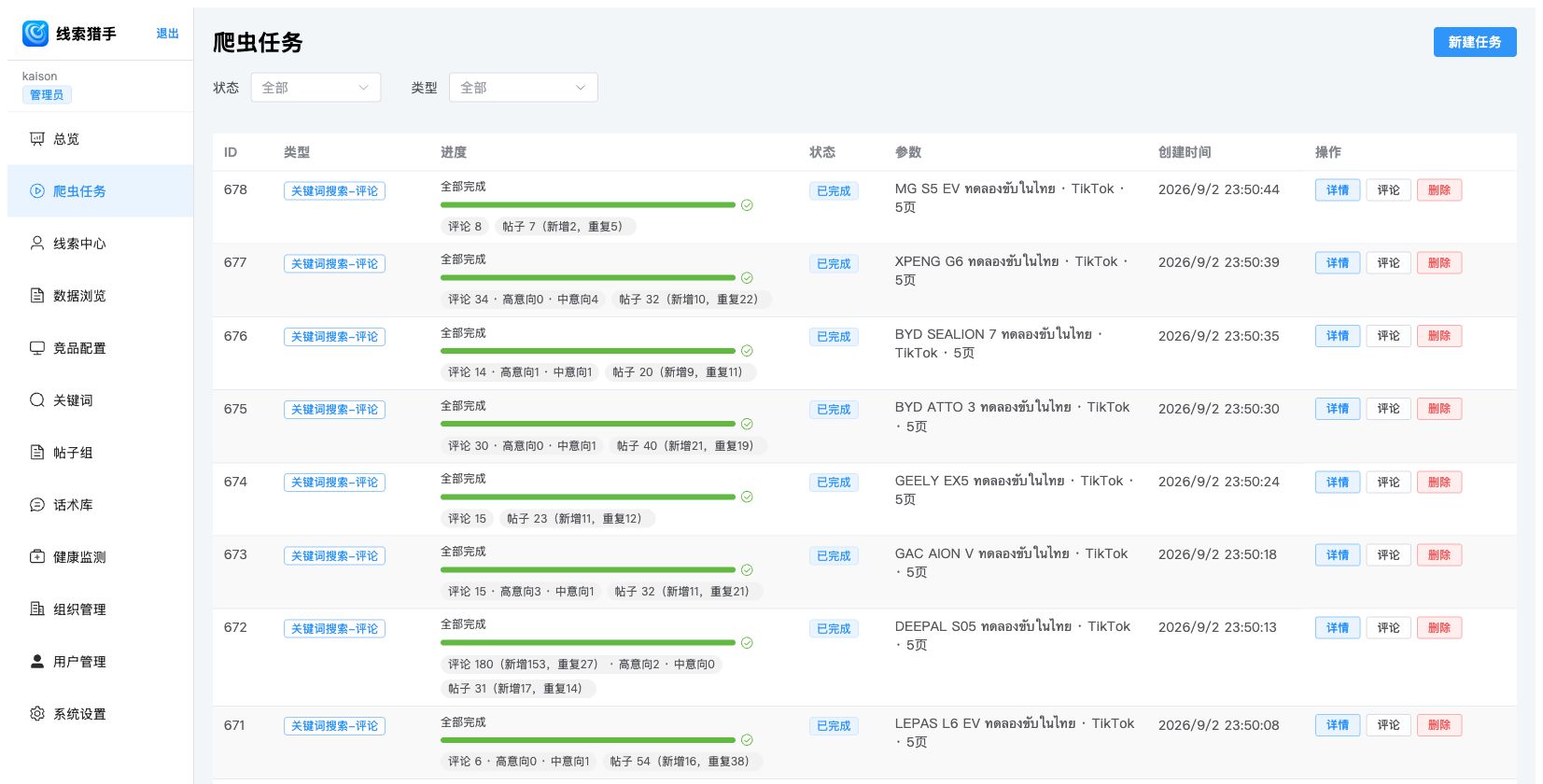Open 数据浏览 sidebar menu

[x=101, y=296]
